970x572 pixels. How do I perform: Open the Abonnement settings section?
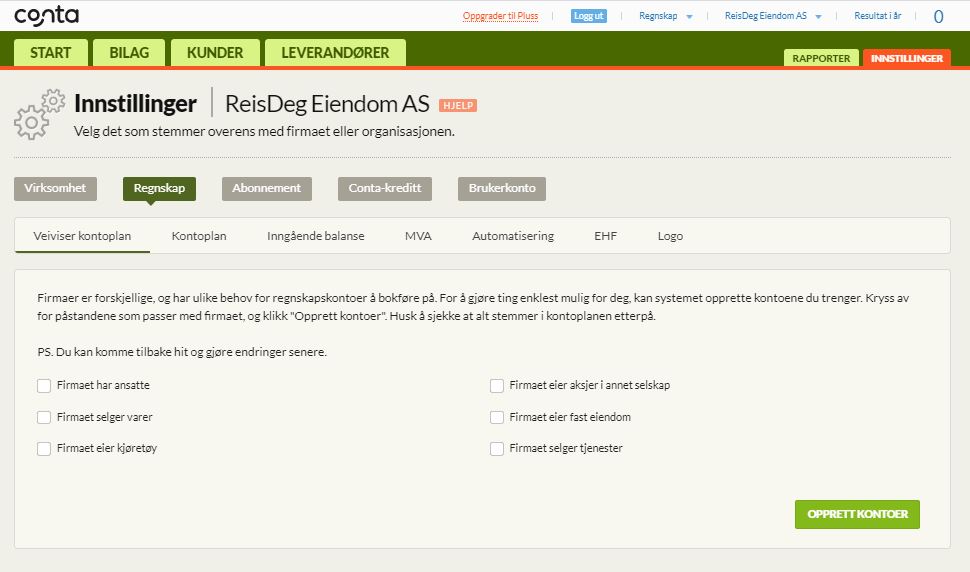click(x=267, y=189)
